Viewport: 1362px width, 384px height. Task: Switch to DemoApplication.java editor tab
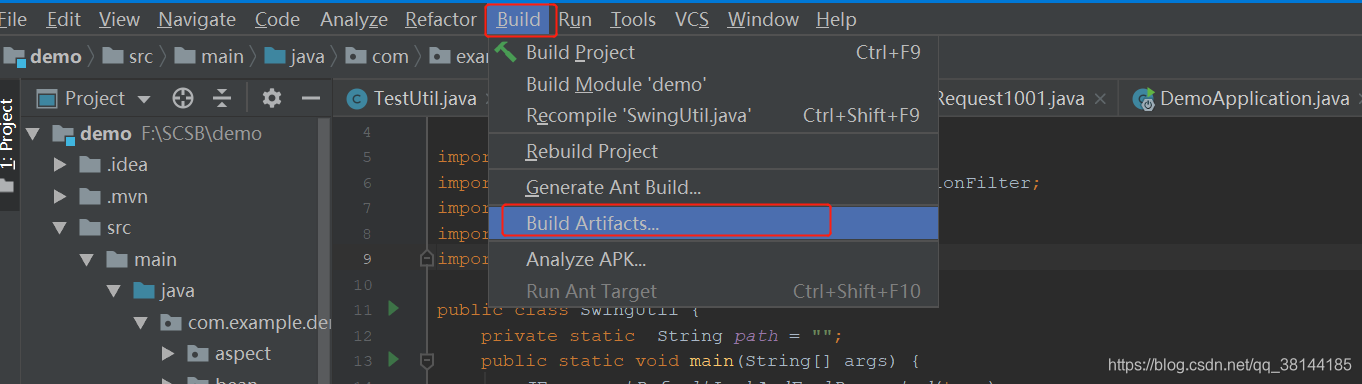click(x=1255, y=99)
